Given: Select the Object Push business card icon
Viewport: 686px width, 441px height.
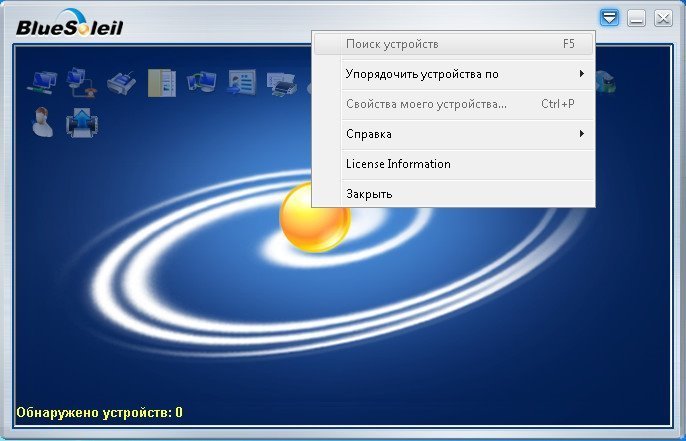Looking at the screenshot, I should (242, 82).
